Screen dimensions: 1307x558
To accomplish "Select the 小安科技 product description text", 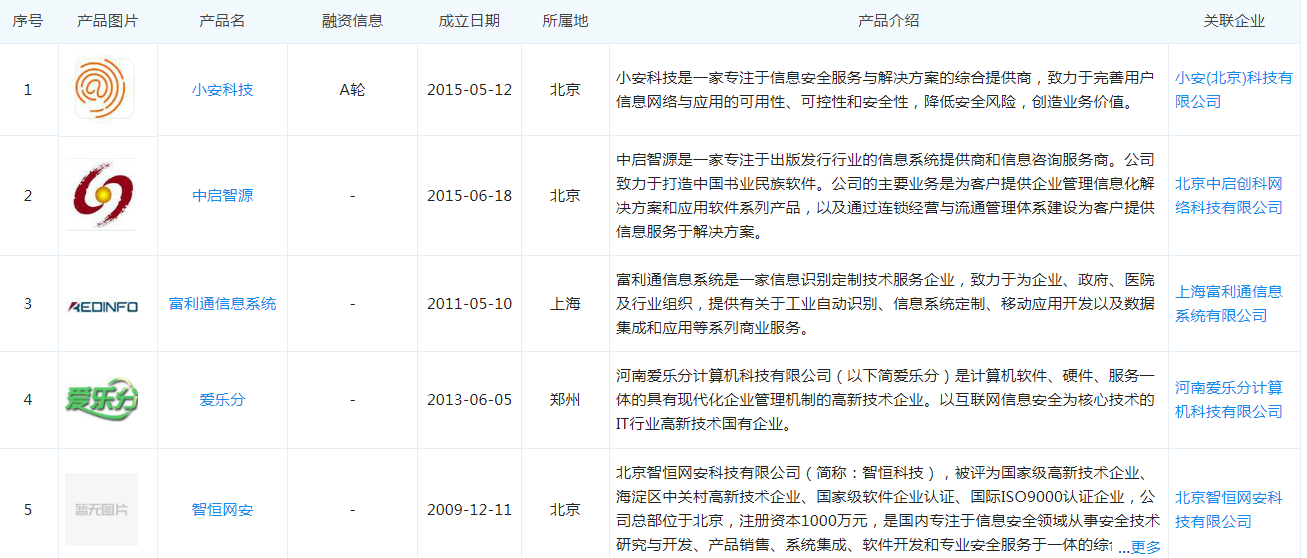I will (886, 89).
